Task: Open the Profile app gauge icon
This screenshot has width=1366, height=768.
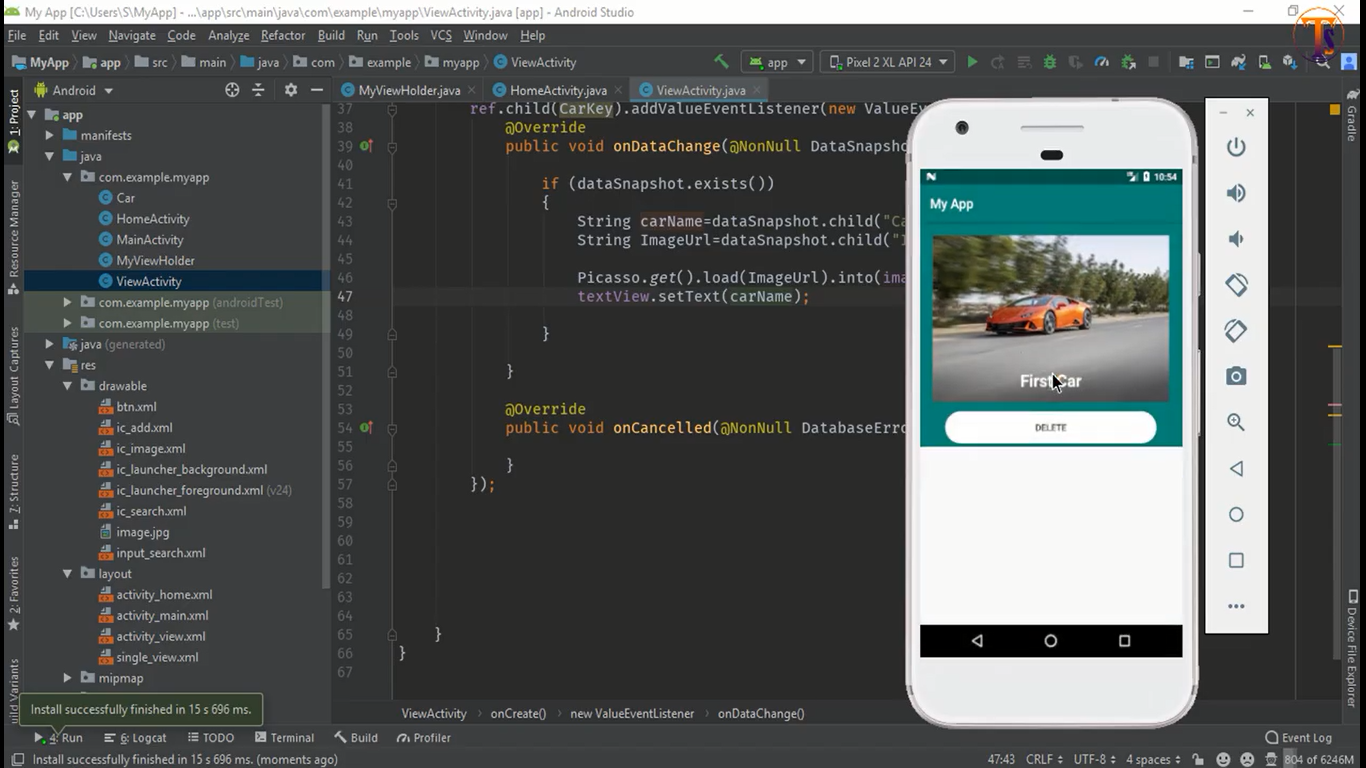Action: pos(1101,62)
